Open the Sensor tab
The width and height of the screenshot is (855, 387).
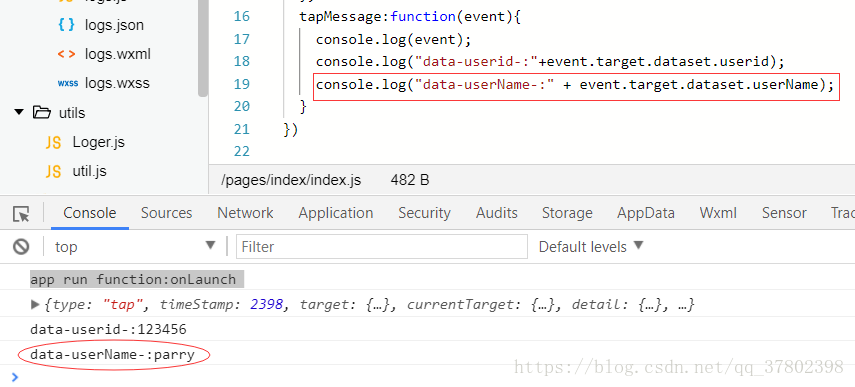(784, 213)
